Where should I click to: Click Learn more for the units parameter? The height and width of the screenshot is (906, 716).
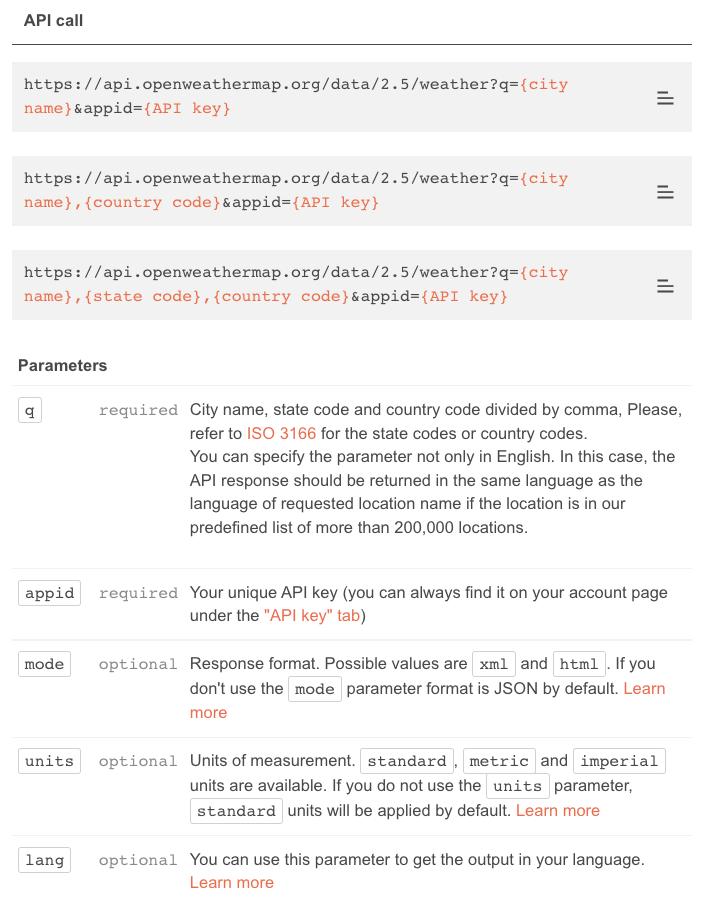(x=557, y=810)
